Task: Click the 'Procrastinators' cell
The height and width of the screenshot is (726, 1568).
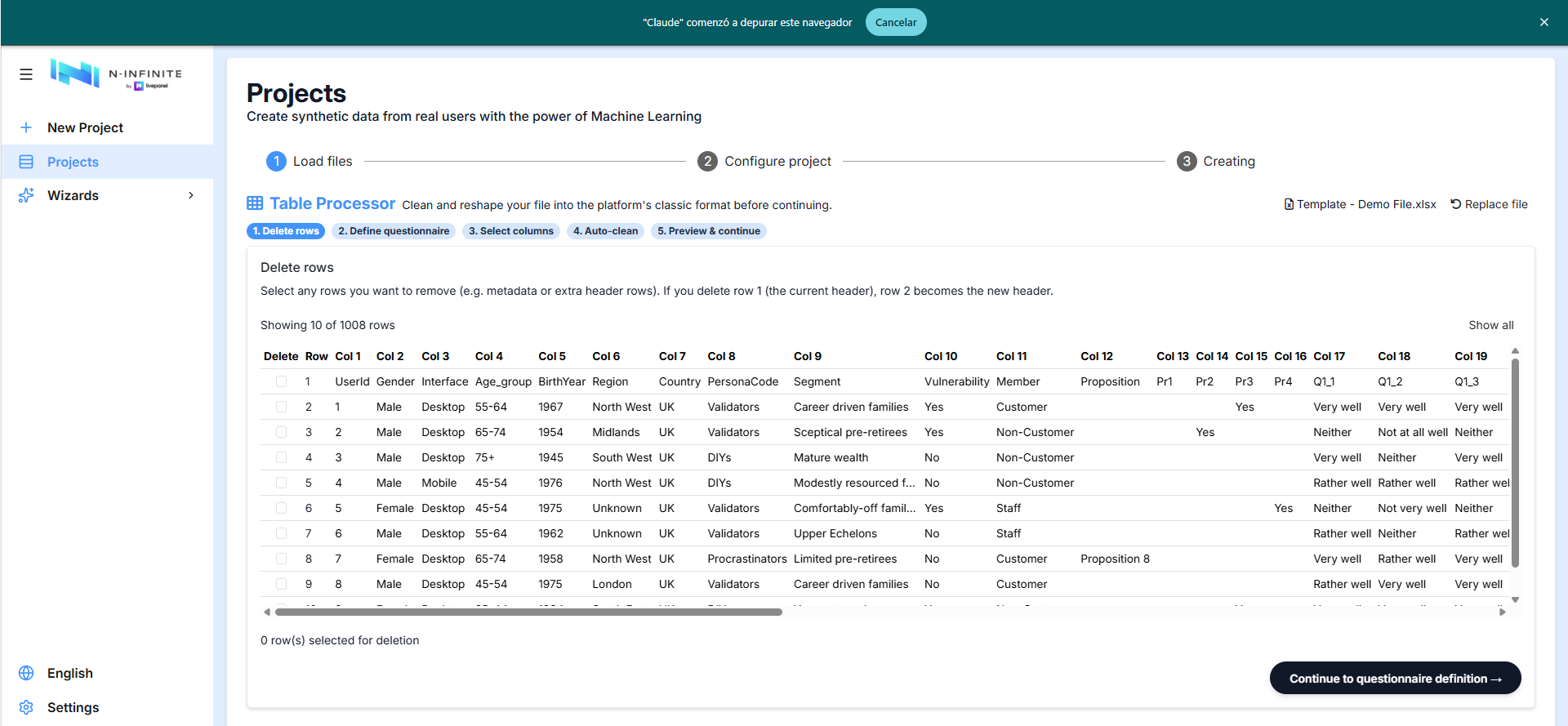Action: (x=746, y=559)
